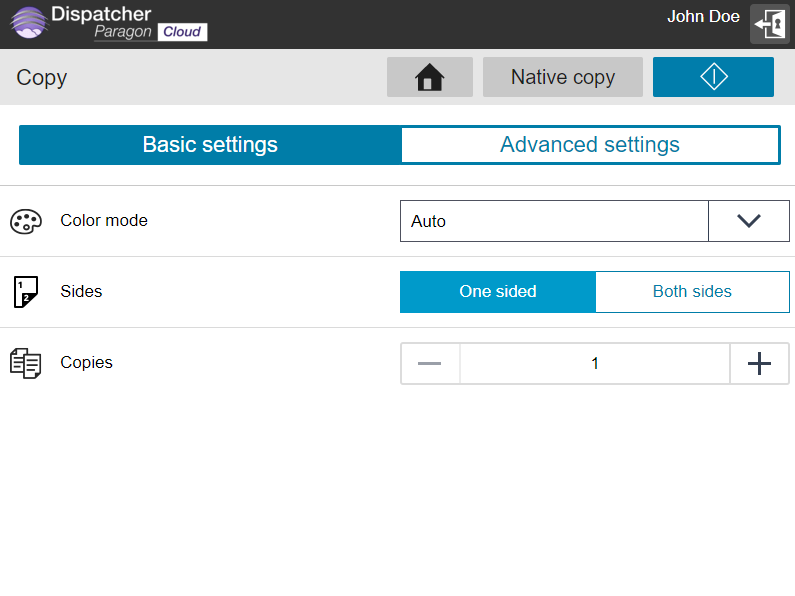Click the Copy page title
Screen dimensions: 795x596
coord(42,78)
